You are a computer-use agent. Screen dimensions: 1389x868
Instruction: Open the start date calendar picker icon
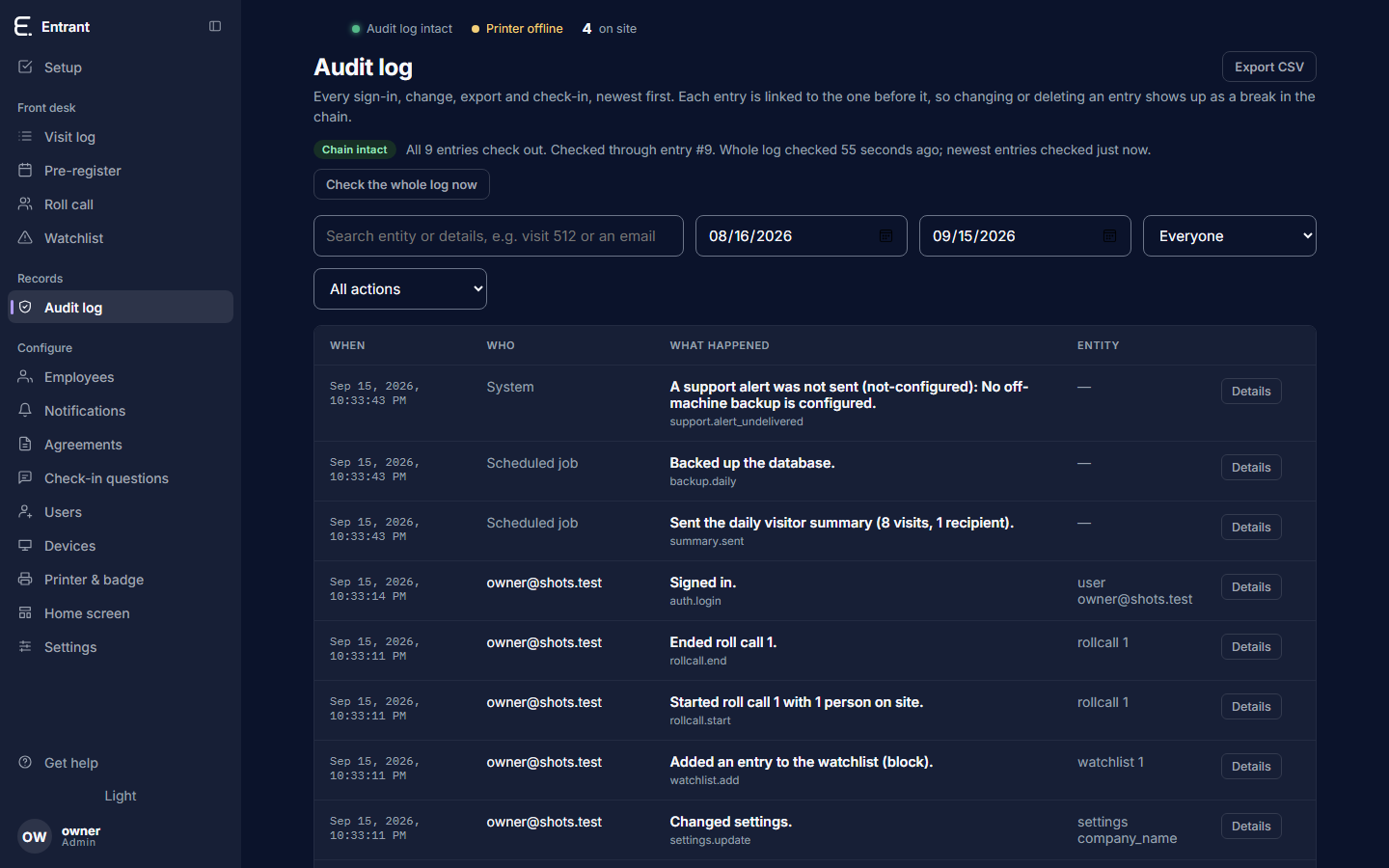pos(885,235)
